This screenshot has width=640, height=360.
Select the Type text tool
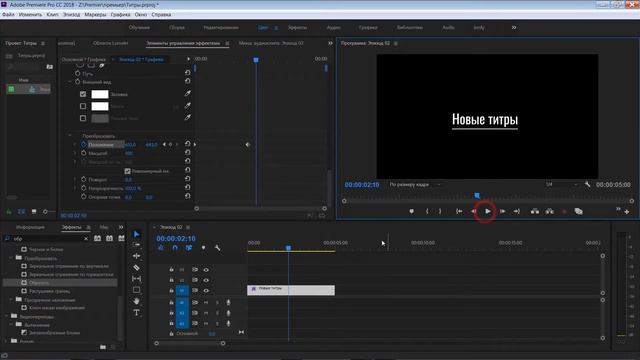136,313
